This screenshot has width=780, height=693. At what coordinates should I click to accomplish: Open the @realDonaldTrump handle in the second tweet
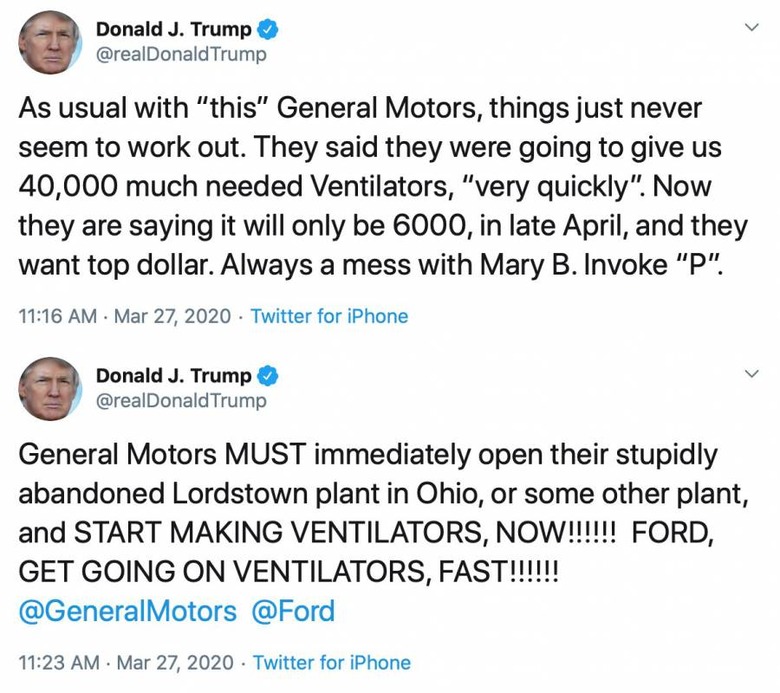tap(181, 401)
